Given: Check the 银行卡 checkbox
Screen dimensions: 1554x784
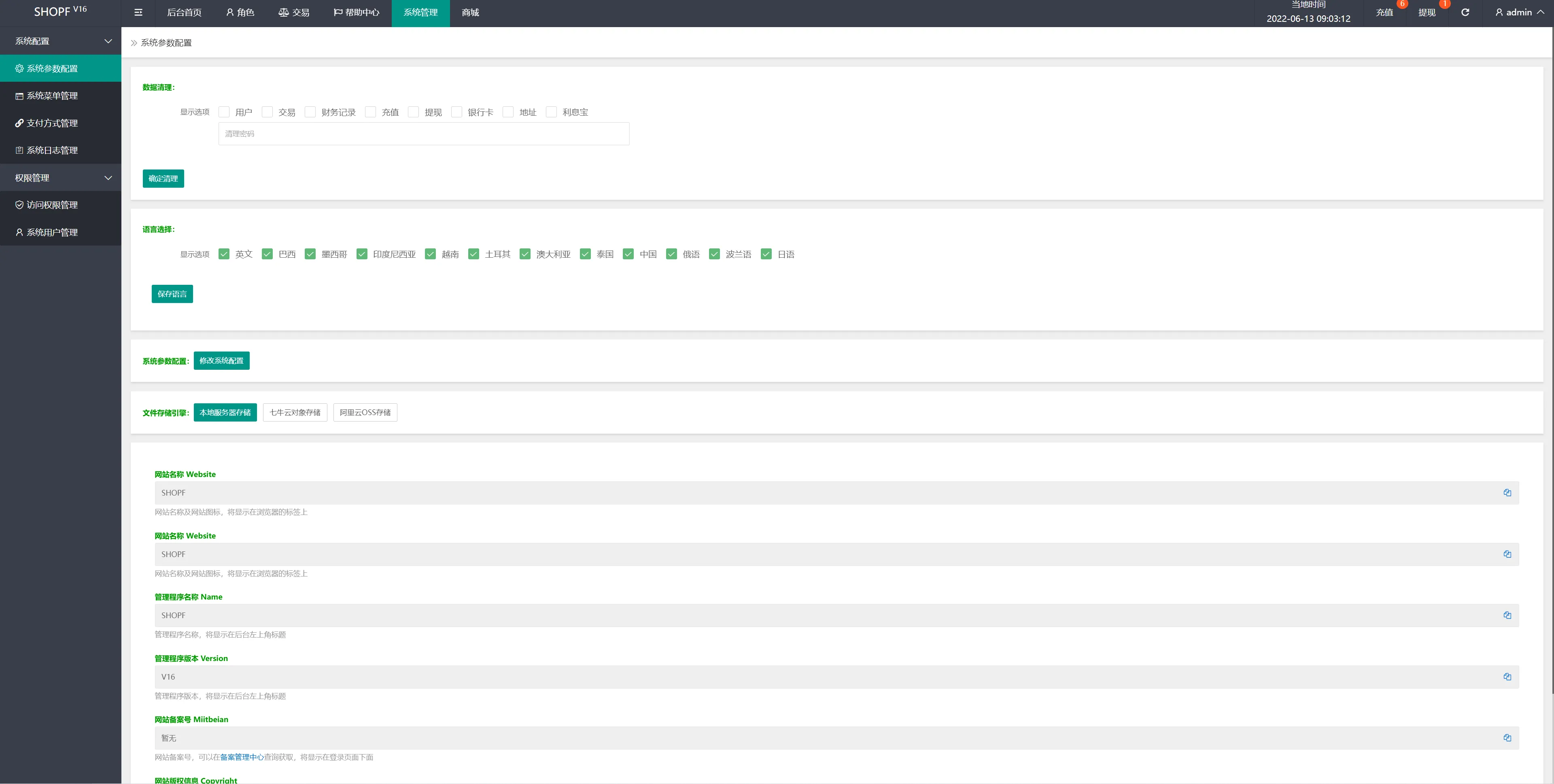Looking at the screenshot, I should tap(456, 112).
